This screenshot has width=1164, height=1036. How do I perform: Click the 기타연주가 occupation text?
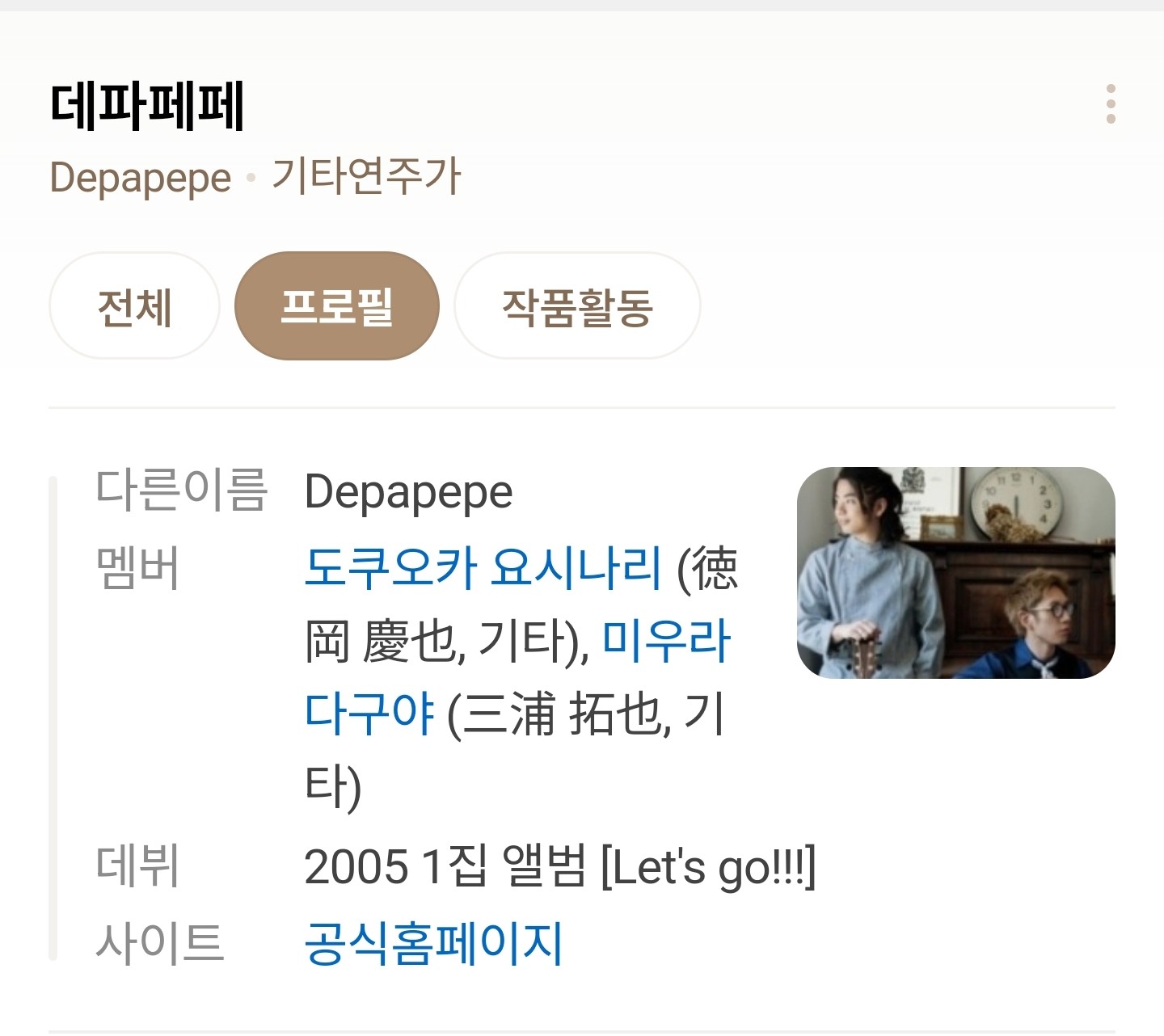pyautogui.click(x=366, y=176)
